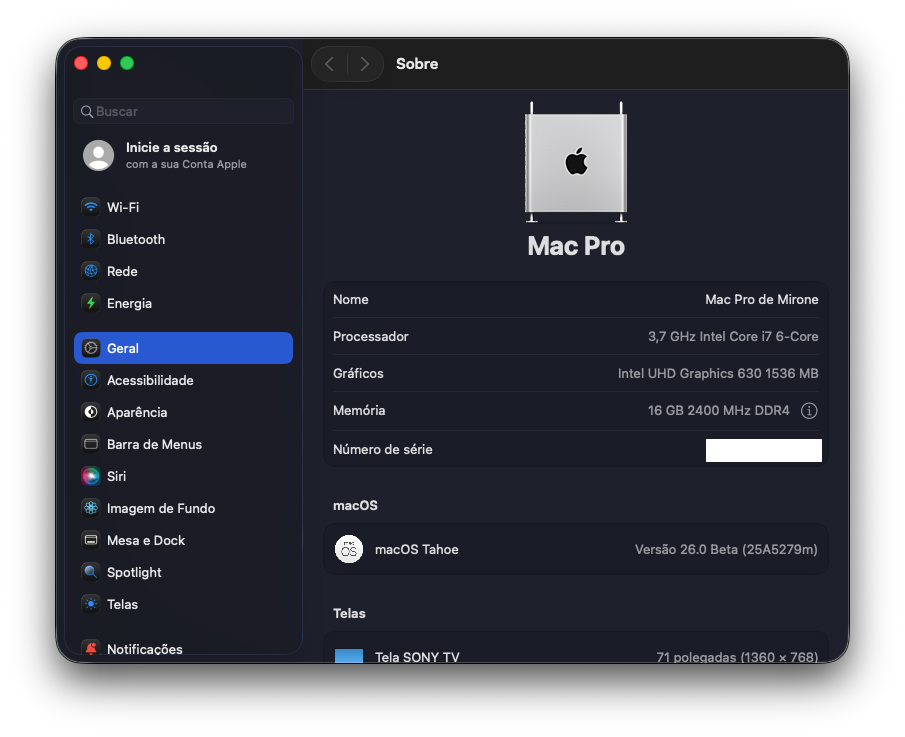Click the Processador row label
This screenshot has width=905, height=737.
click(371, 336)
